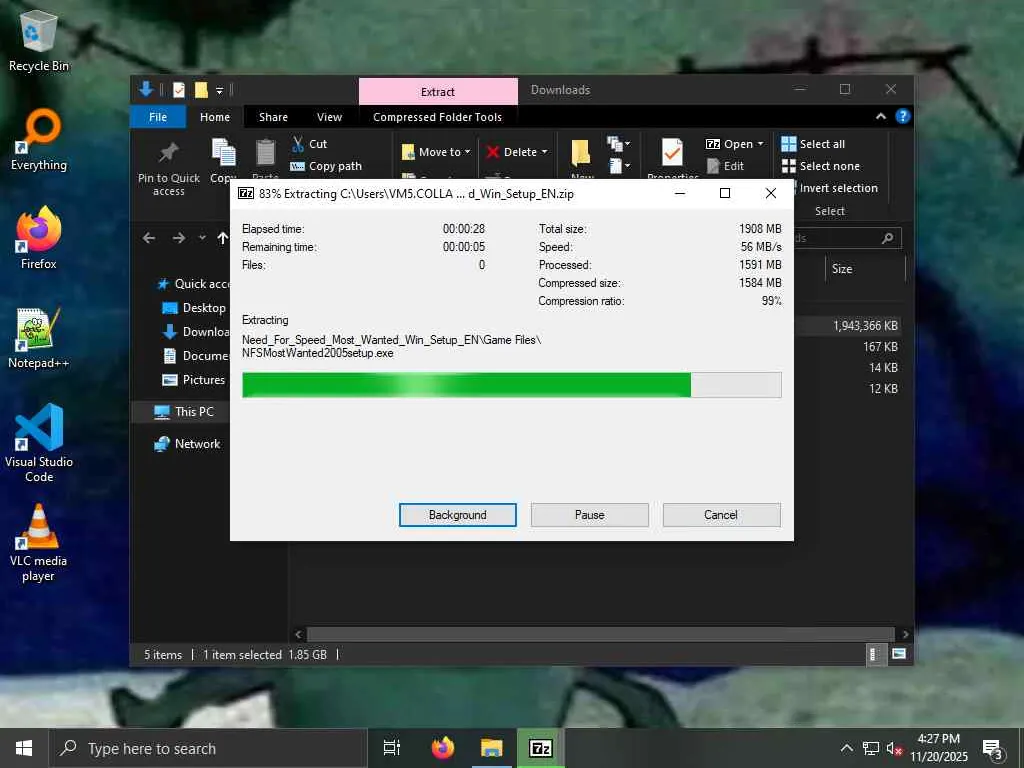Open VLC media player desktop shortcut
Viewport: 1024px width, 768px height.
39,542
